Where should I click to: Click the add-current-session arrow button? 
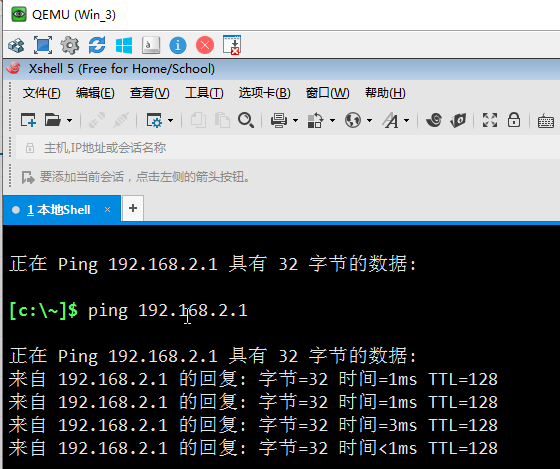tap(28, 177)
